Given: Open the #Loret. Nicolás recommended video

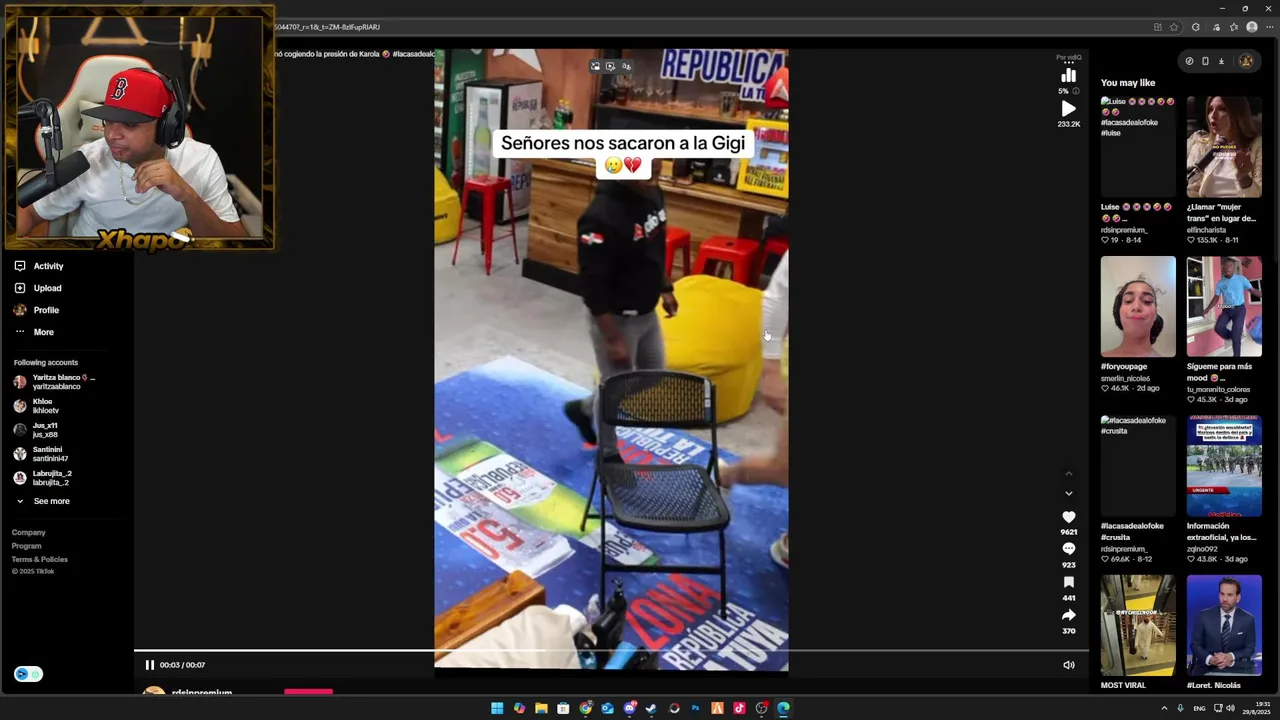Looking at the screenshot, I should [1224, 626].
